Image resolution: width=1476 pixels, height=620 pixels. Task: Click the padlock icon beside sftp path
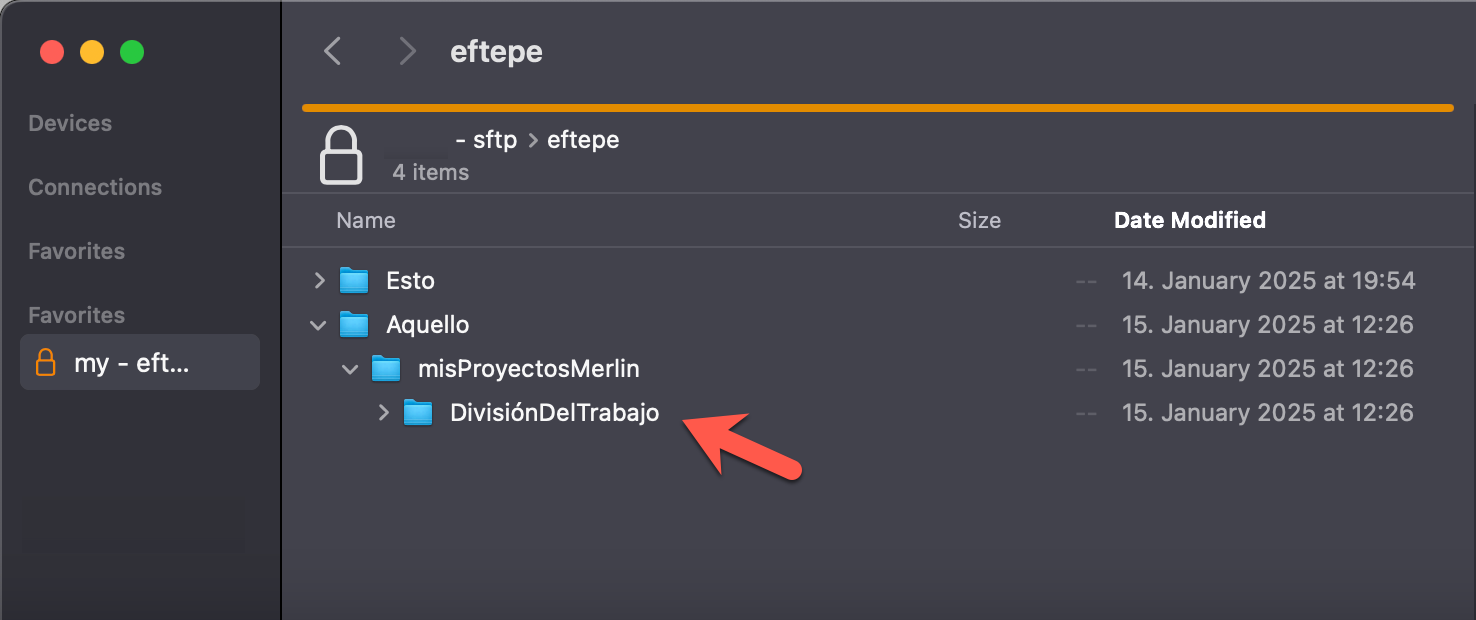point(340,155)
